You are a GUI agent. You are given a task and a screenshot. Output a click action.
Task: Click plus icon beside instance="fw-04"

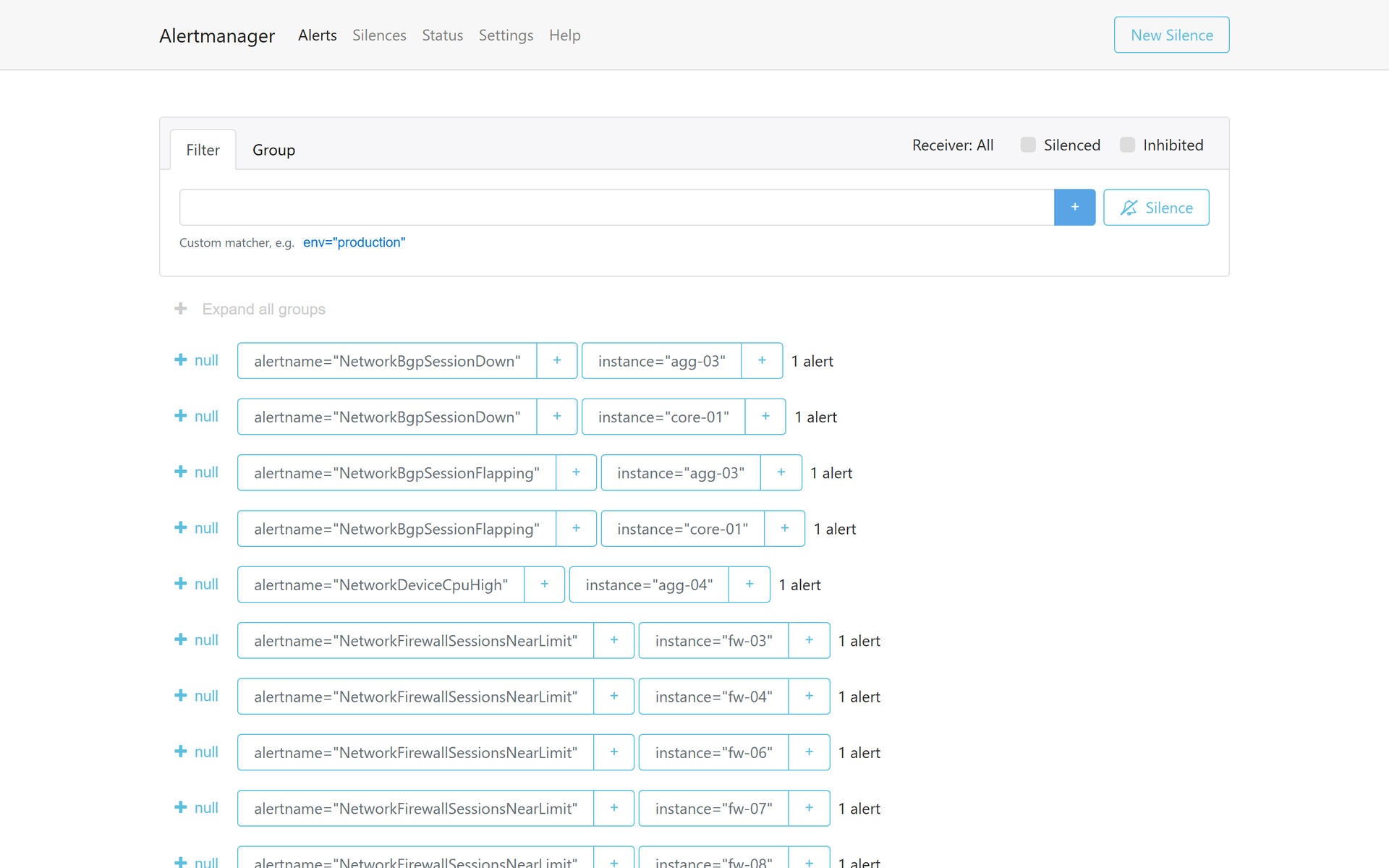(809, 697)
